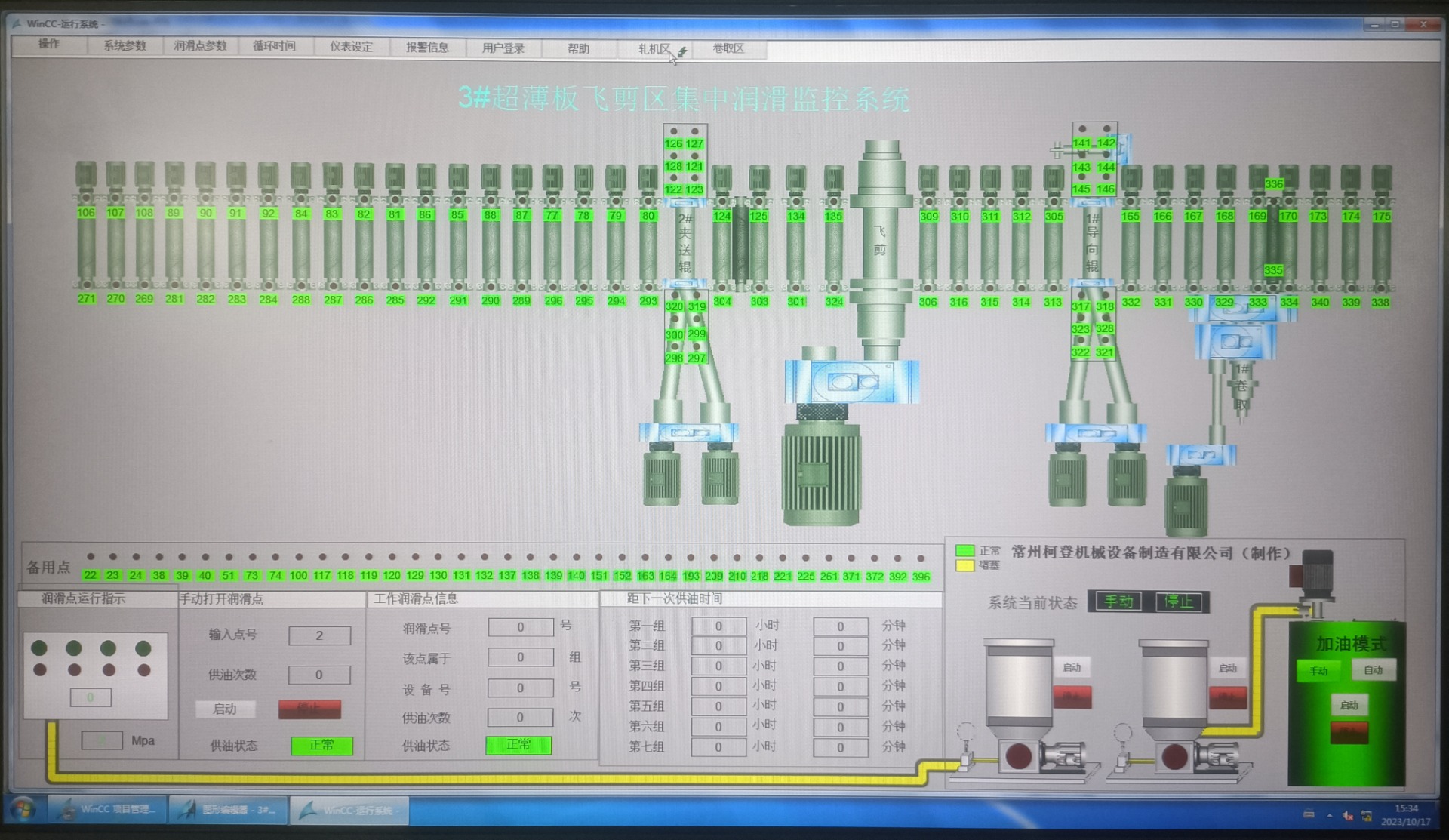
Task: Select the upper blue 1#卷取 gearbox
Action: pos(1235,341)
